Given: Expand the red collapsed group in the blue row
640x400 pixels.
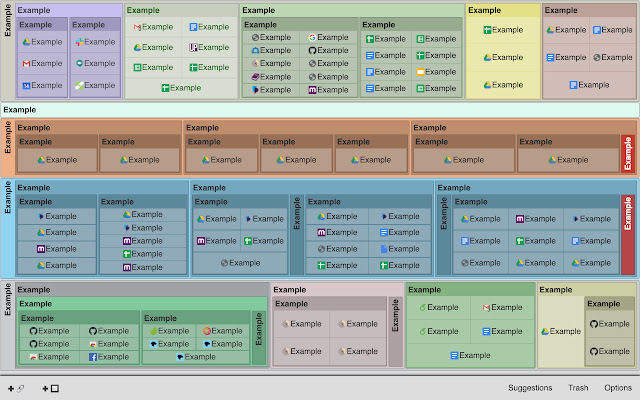Looking at the screenshot, I should point(628,235).
